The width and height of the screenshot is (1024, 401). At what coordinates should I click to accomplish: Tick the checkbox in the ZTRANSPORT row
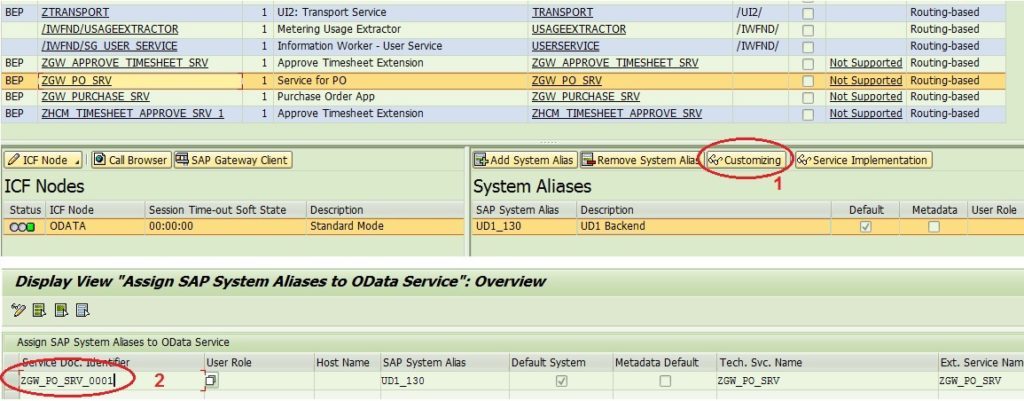(808, 12)
